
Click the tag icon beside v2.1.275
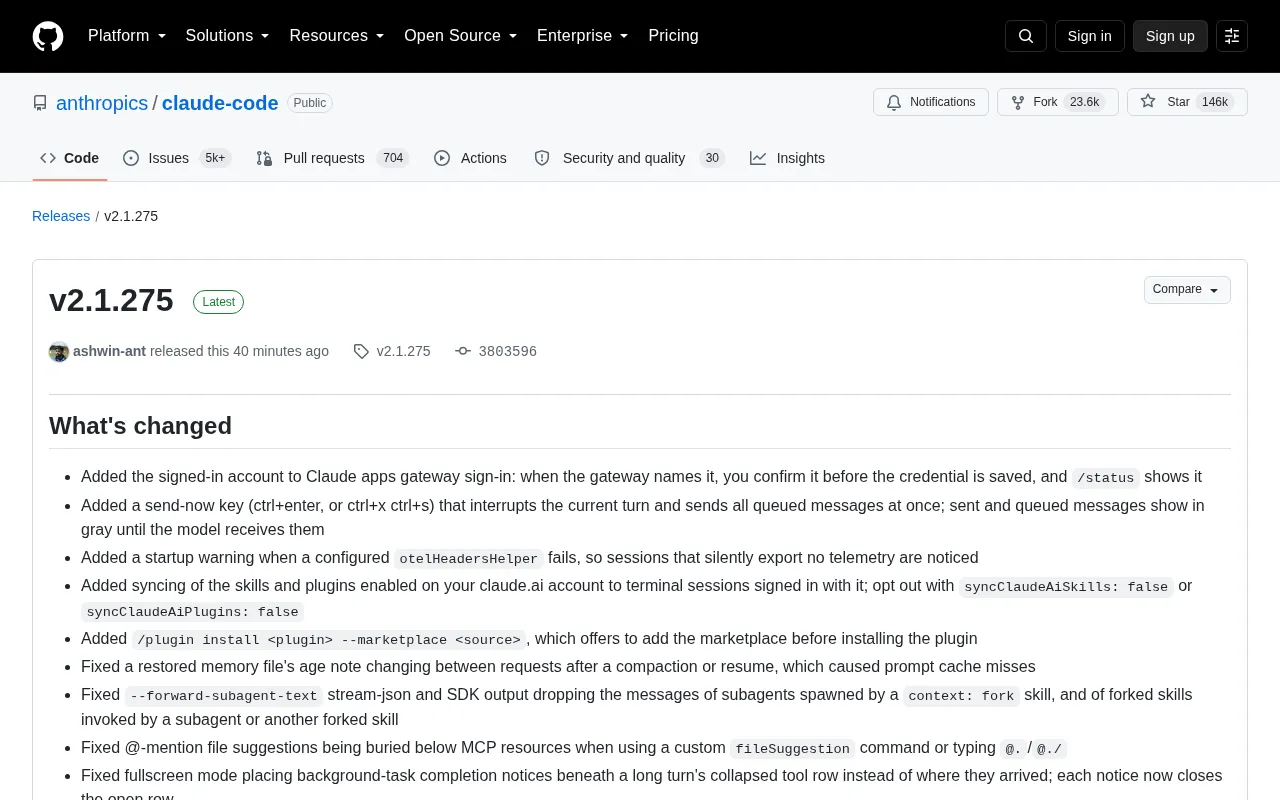point(361,352)
